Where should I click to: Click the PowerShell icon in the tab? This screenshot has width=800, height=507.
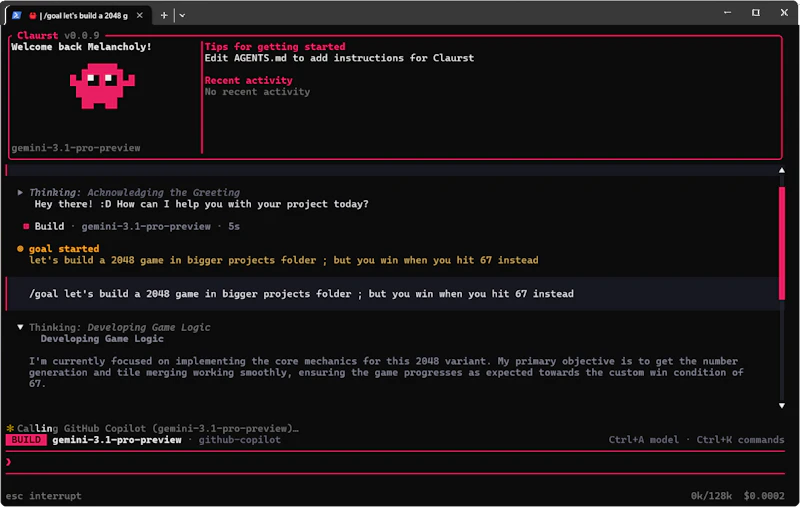pos(16,15)
